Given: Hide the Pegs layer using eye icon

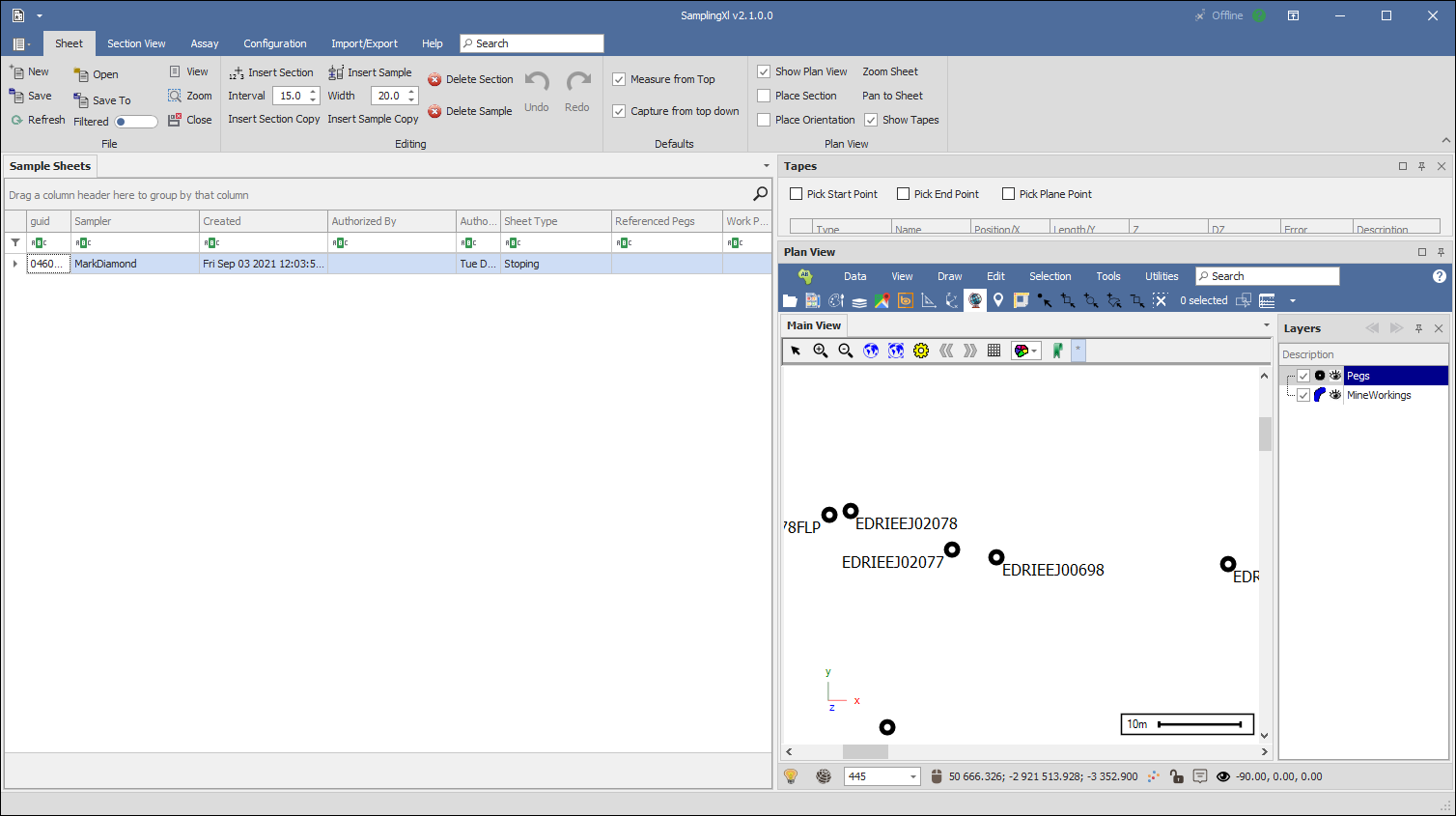Looking at the screenshot, I should click(1335, 376).
